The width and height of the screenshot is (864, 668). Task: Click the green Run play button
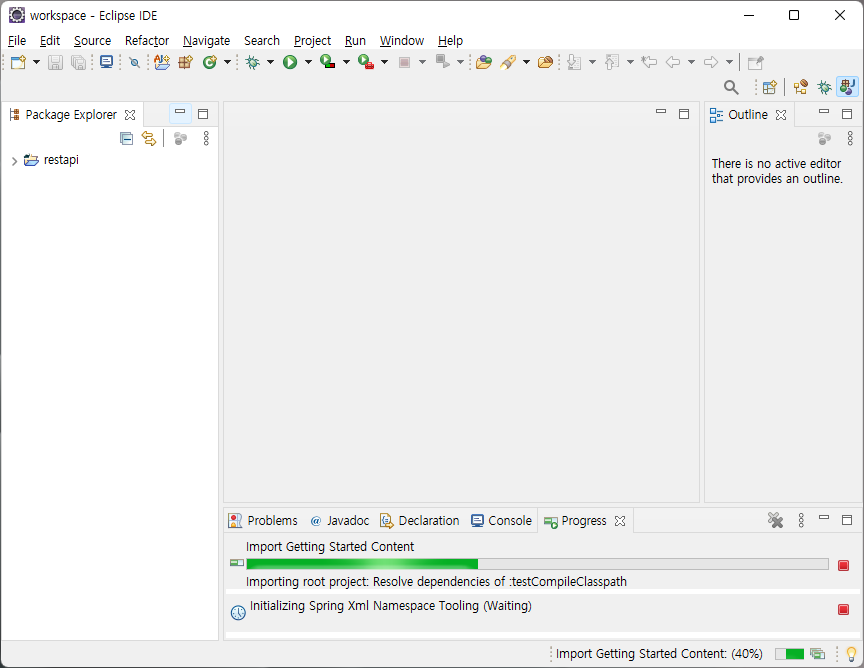(290, 62)
